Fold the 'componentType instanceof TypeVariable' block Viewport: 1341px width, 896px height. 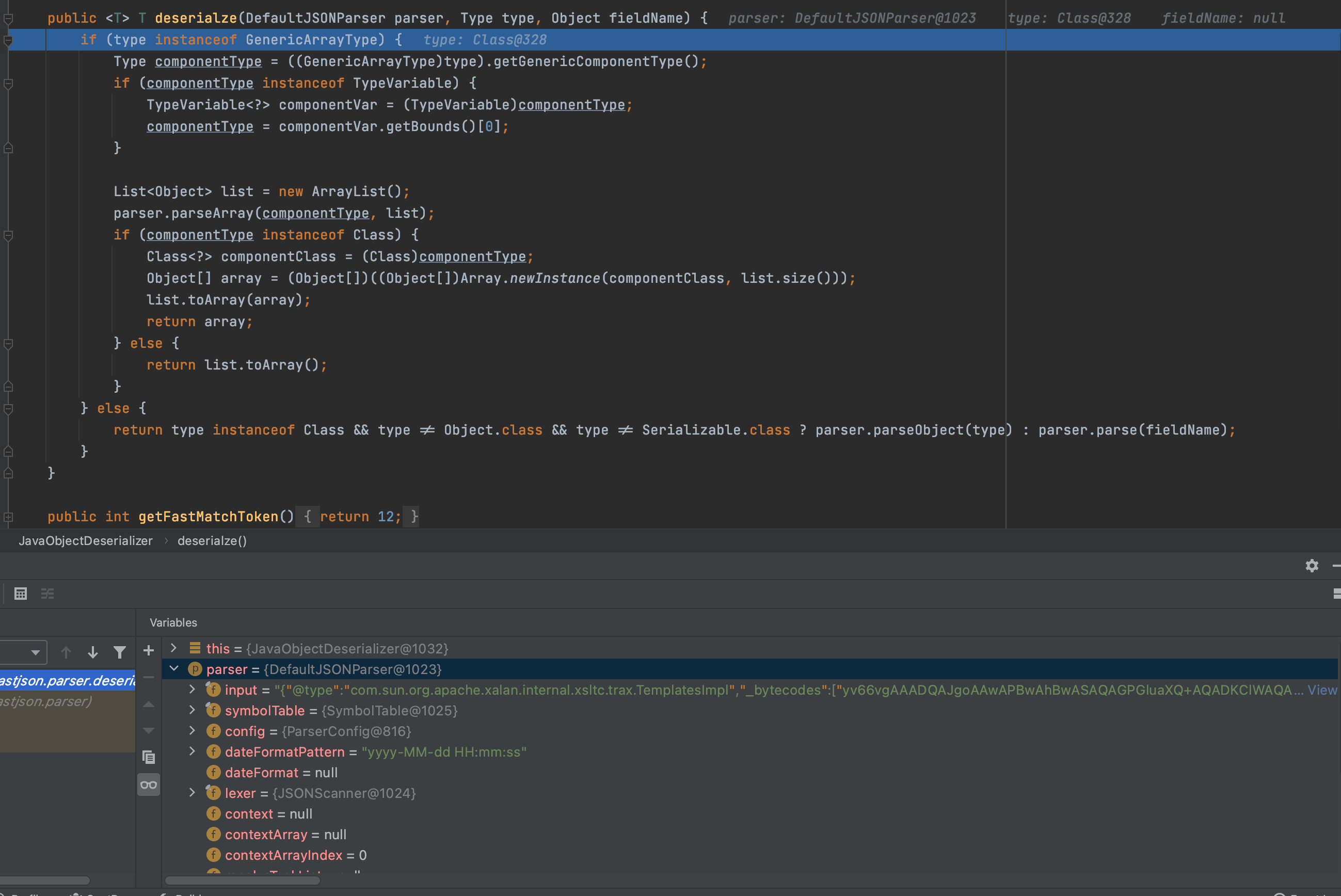8,84
